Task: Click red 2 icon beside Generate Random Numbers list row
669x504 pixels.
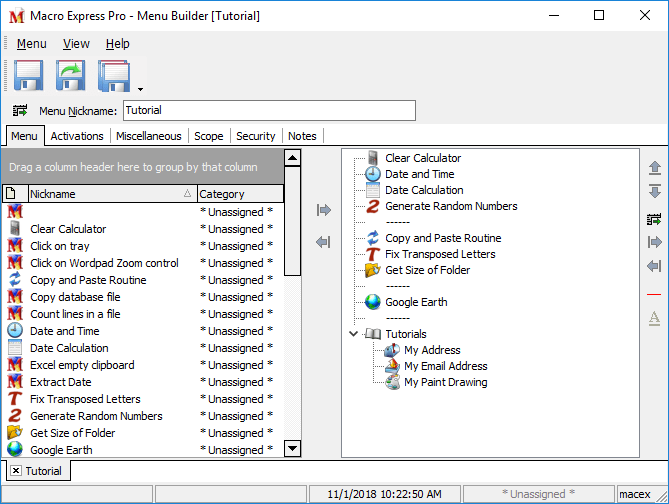Action: 15,416
